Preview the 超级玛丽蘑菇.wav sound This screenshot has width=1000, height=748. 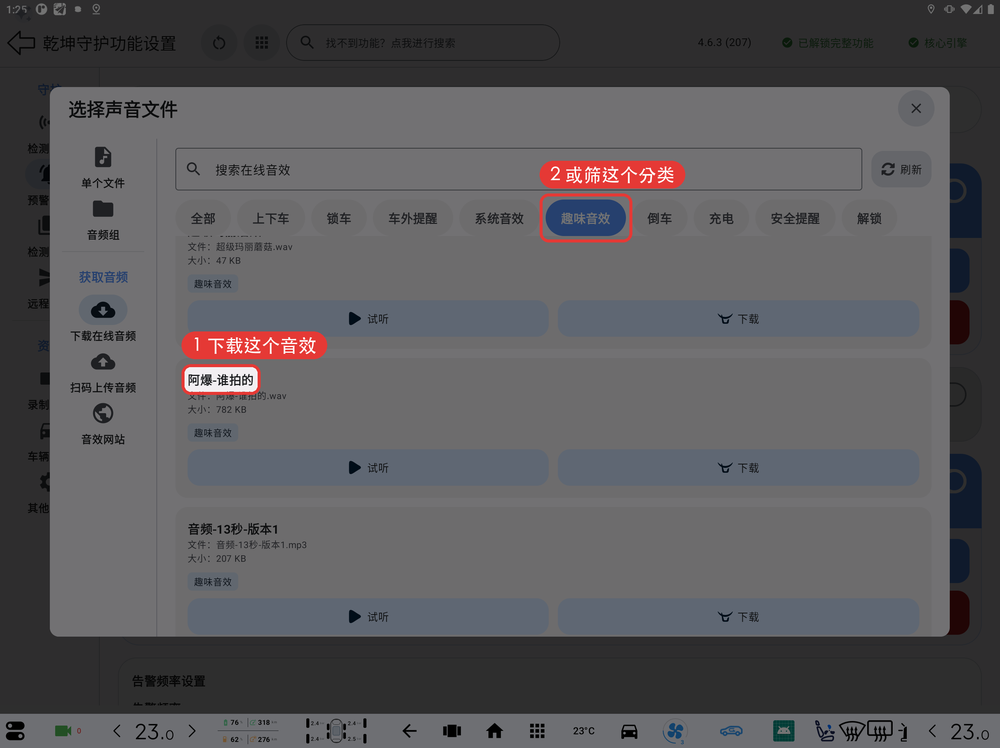pos(368,319)
